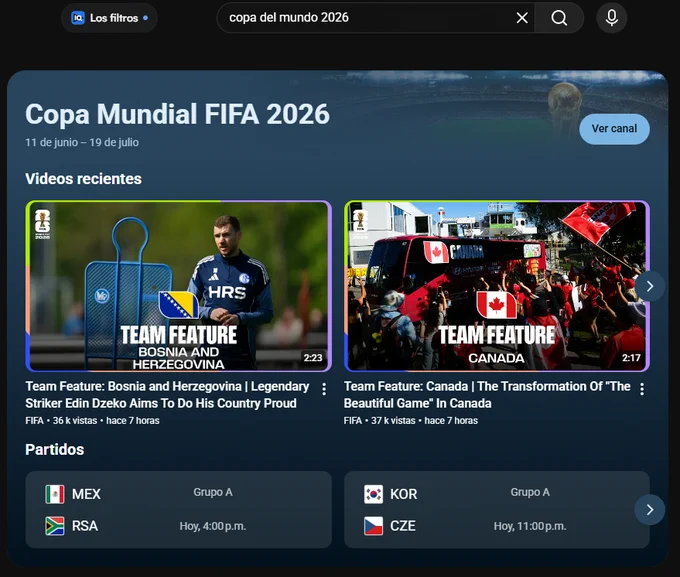Viewport: 680px width, 577px height.
Task: Open the Bosnia and Herzegovina Team Feature thumbnail
Action: coord(179,286)
